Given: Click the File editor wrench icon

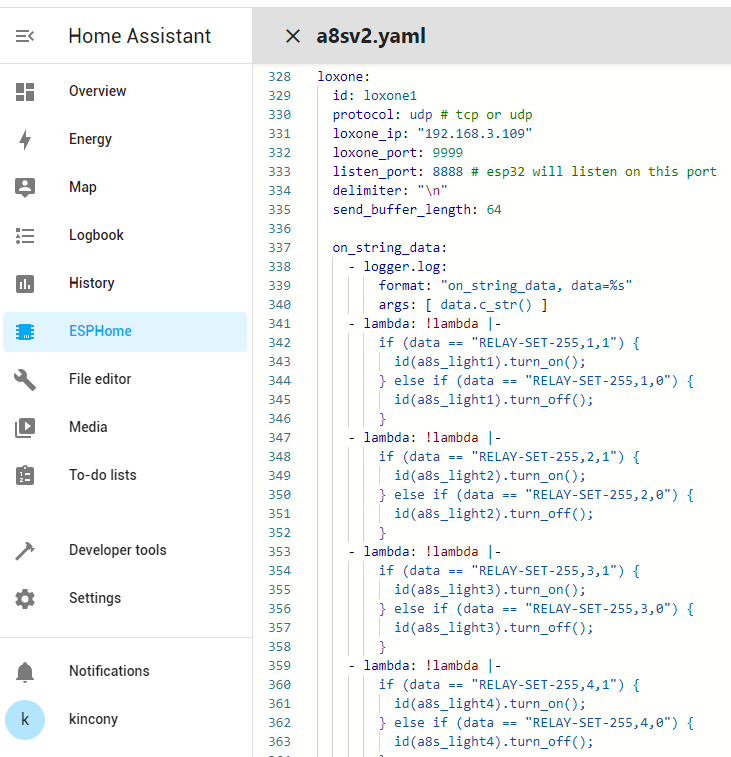Looking at the screenshot, I should pyautogui.click(x=25, y=380).
